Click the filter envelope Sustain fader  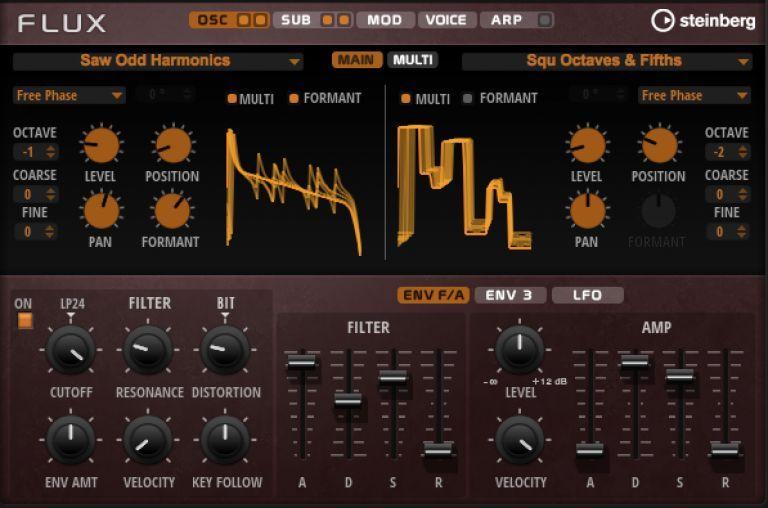click(x=393, y=377)
